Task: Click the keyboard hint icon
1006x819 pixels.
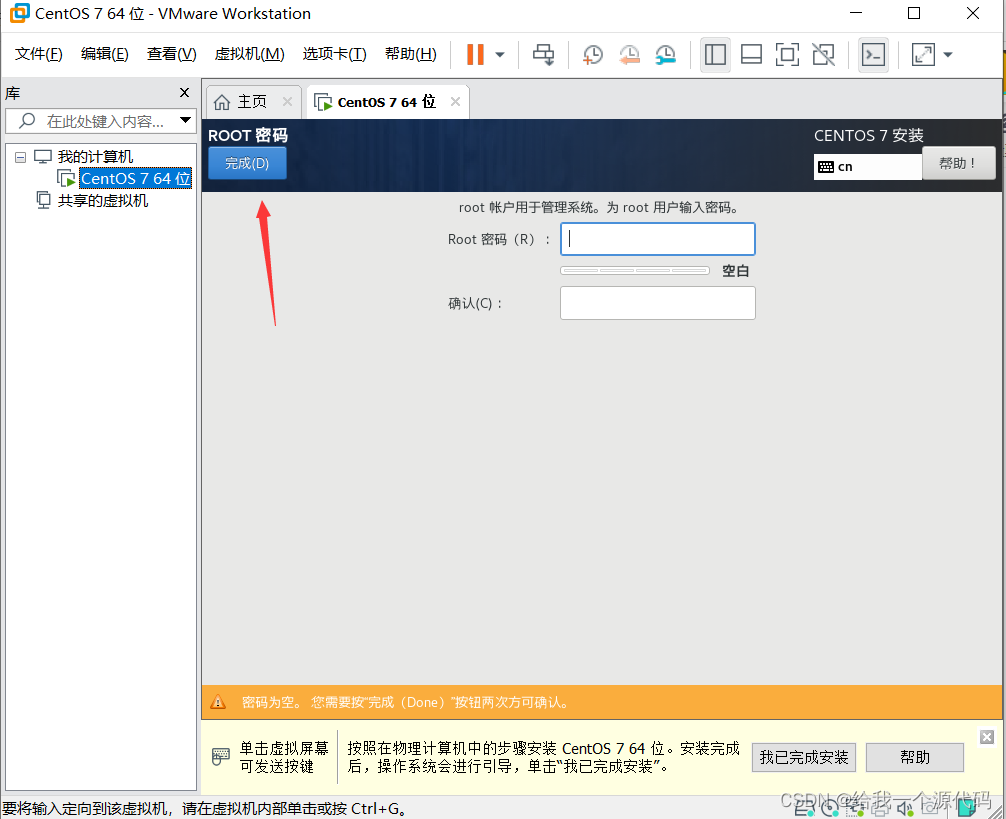Action: tap(220, 756)
